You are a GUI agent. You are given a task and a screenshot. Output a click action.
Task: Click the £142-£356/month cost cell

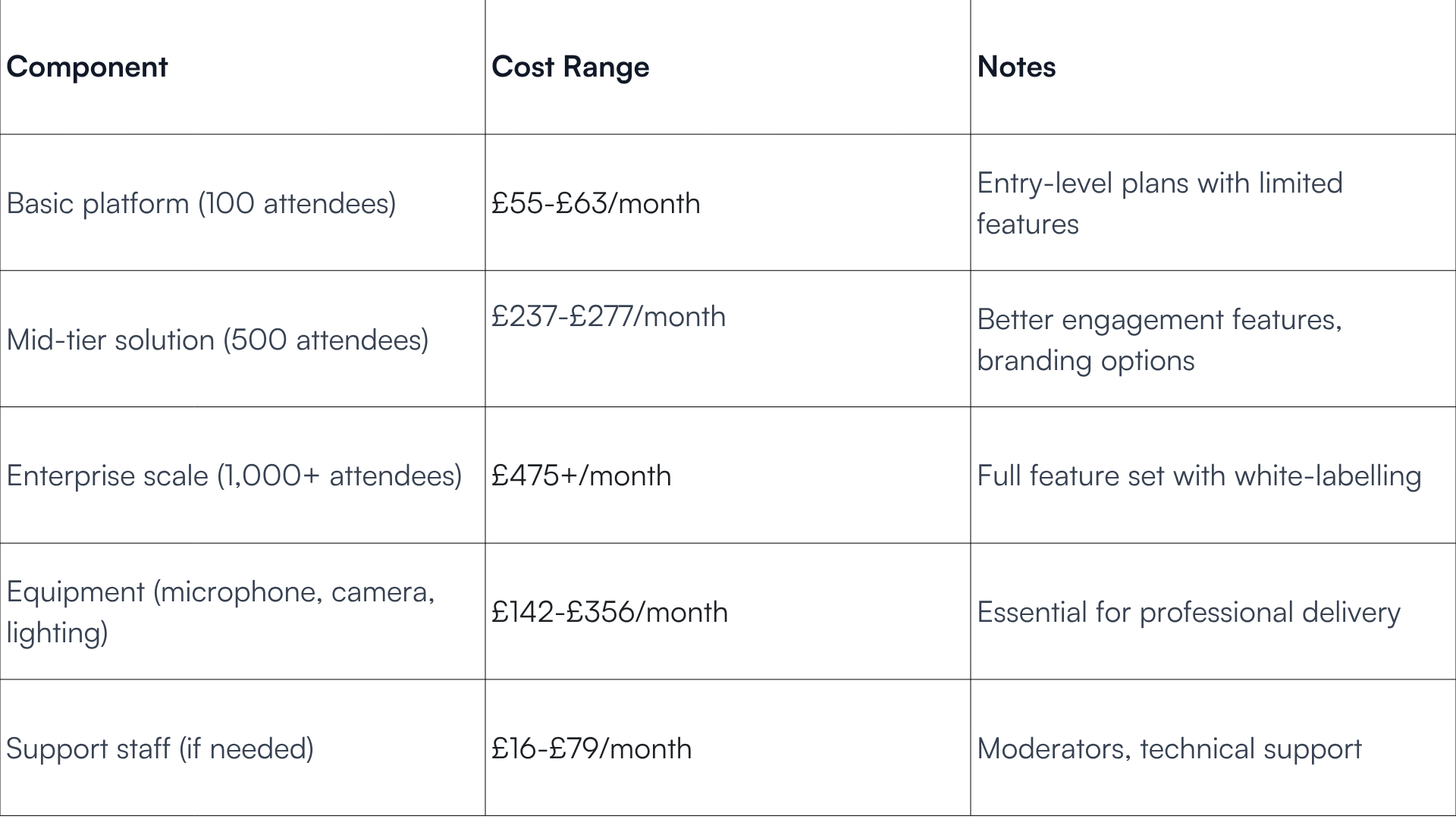pyautogui.click(x=728, y=611)
